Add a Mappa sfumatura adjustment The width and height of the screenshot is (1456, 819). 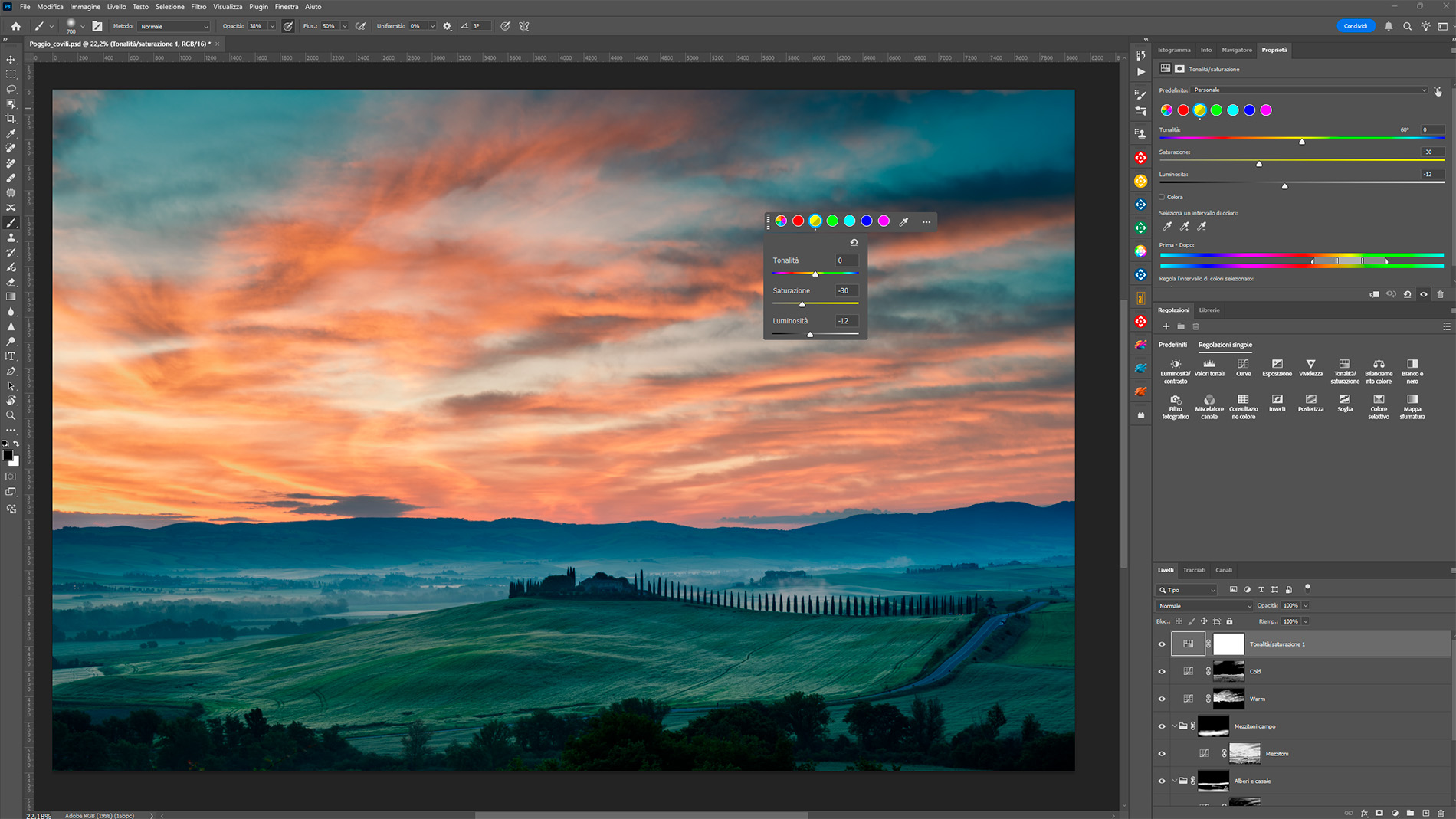pos(1412,407)
